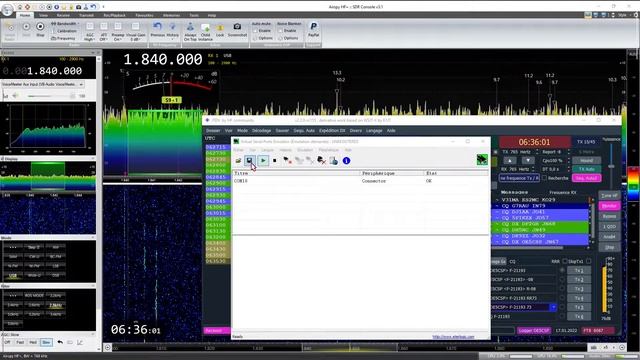Click the Tx 1 button
The height and width of the screenshot is (360, 640).
(x=579, y=270)
